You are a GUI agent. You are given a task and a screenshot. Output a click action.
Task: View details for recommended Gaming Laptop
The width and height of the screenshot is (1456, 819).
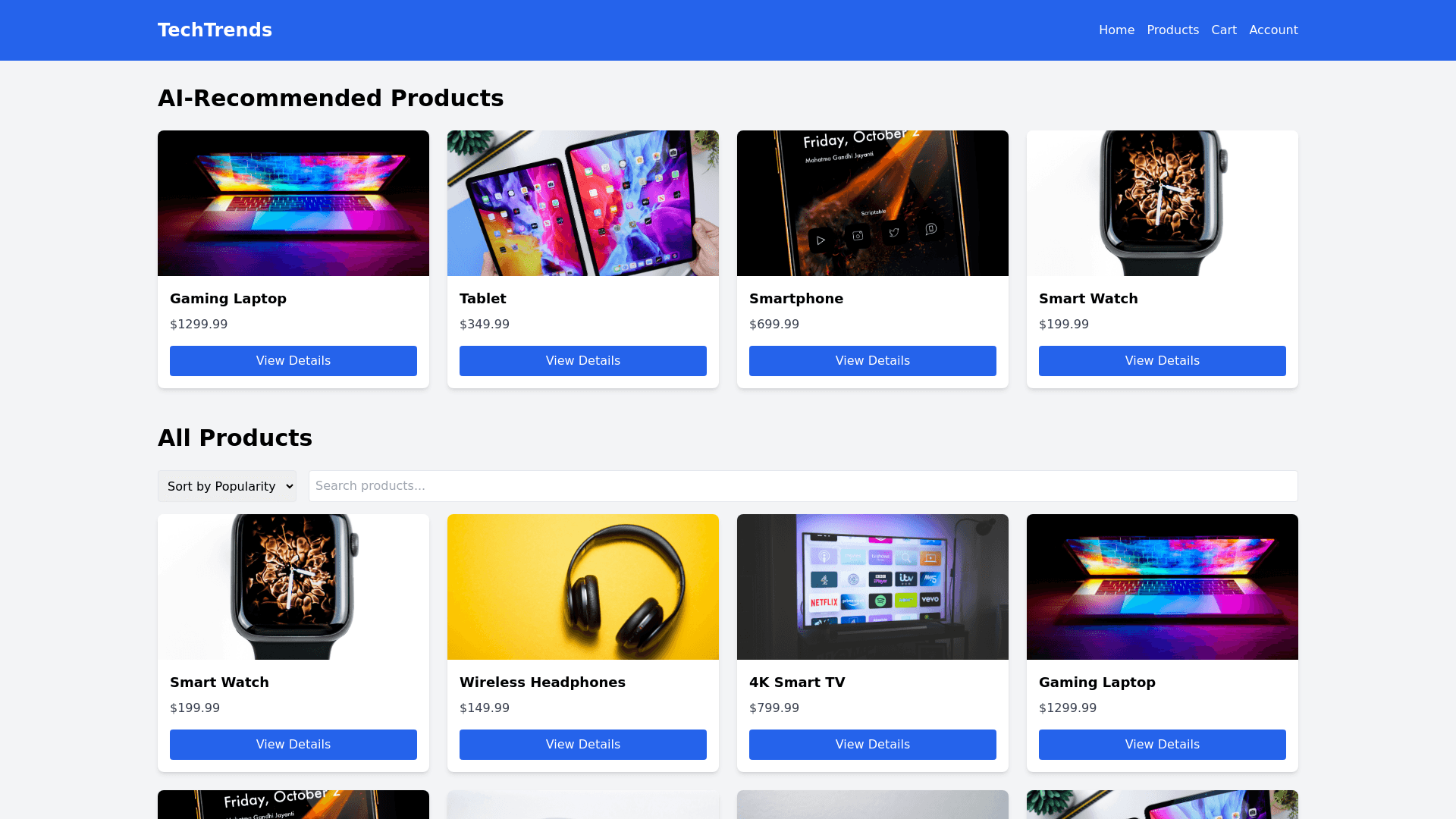[293, 361]
